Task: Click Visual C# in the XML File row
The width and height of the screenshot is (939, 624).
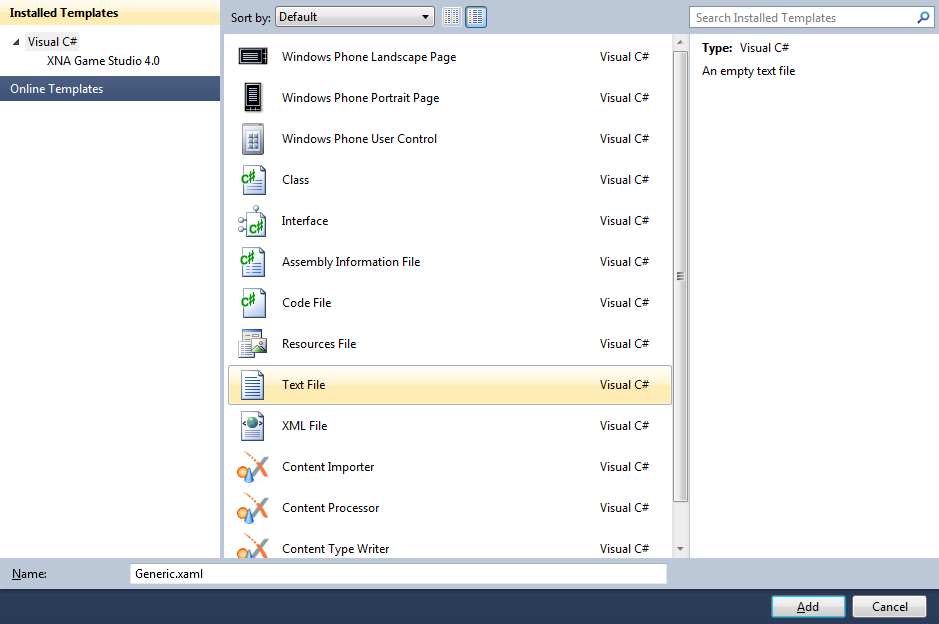Action: coord(625,426)
